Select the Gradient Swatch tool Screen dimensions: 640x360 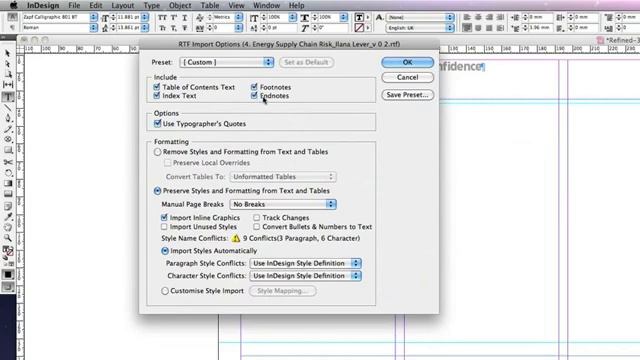[8, 183]
